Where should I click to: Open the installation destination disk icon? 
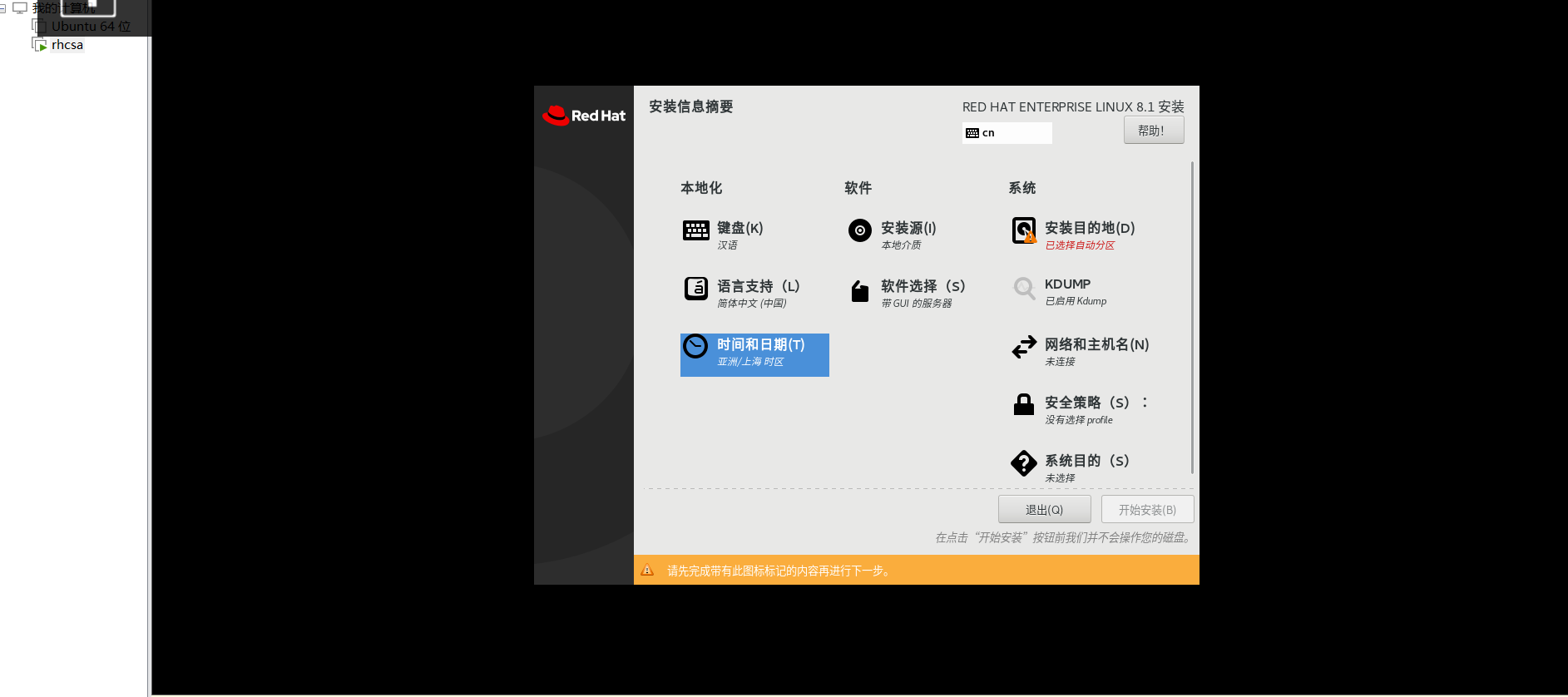(x=1024, y=230)
